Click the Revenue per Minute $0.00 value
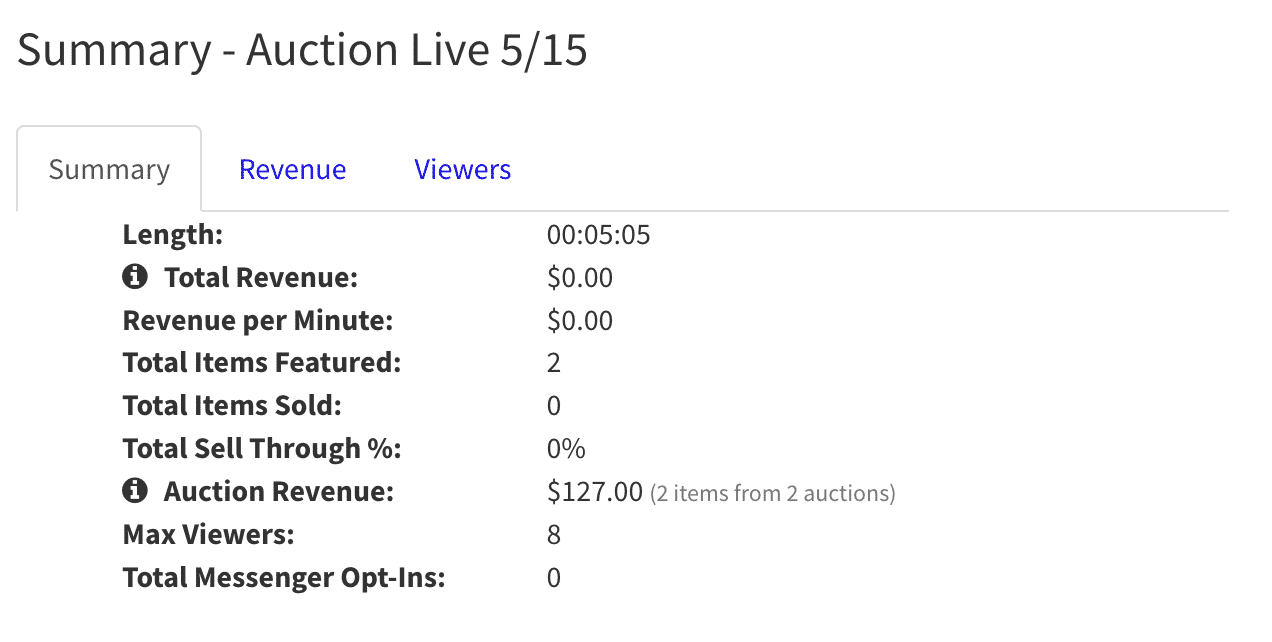 [x=580, y=320]
